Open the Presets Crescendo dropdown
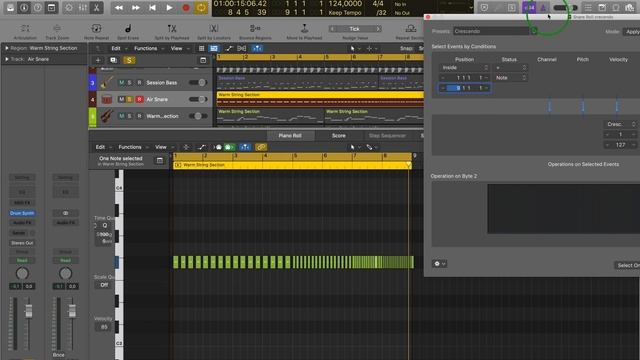 (x=495, y=31)
